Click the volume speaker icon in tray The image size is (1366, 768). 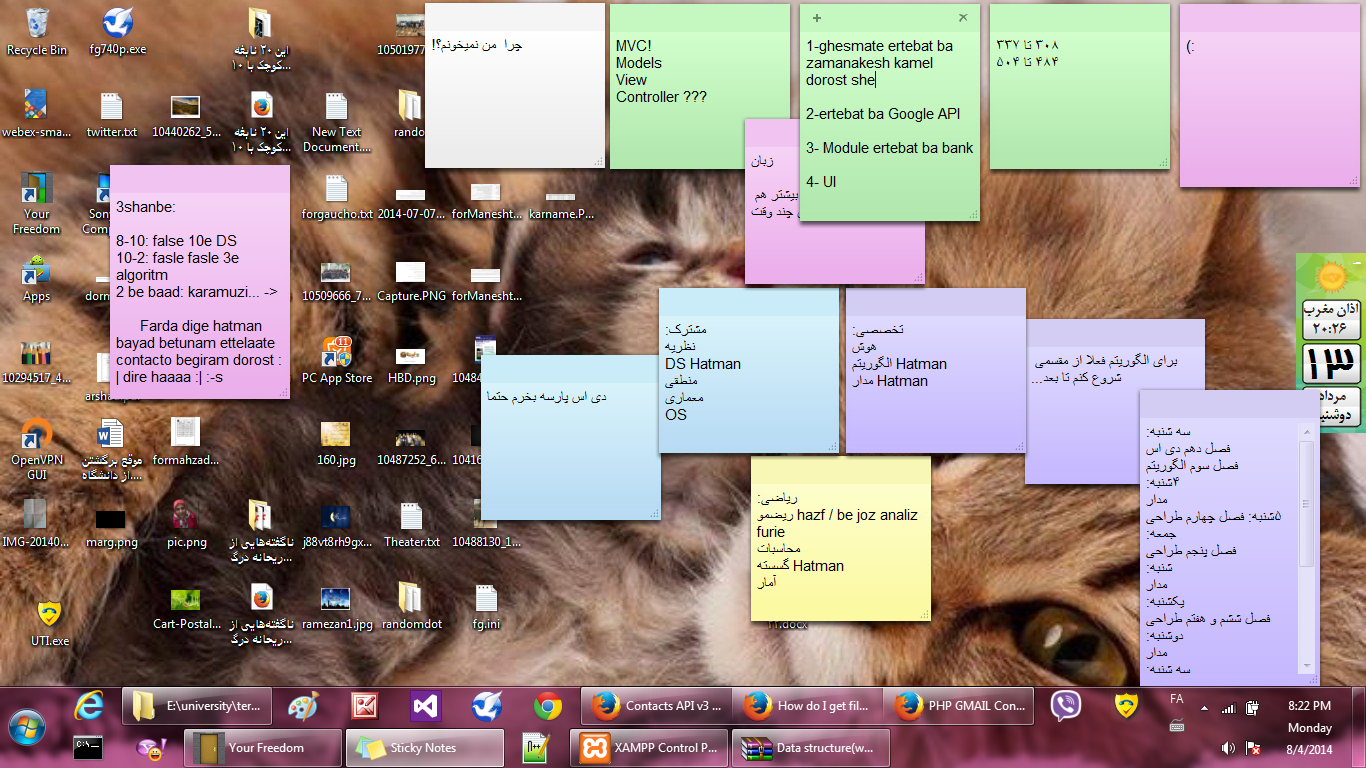click(x=1228, y=748)
